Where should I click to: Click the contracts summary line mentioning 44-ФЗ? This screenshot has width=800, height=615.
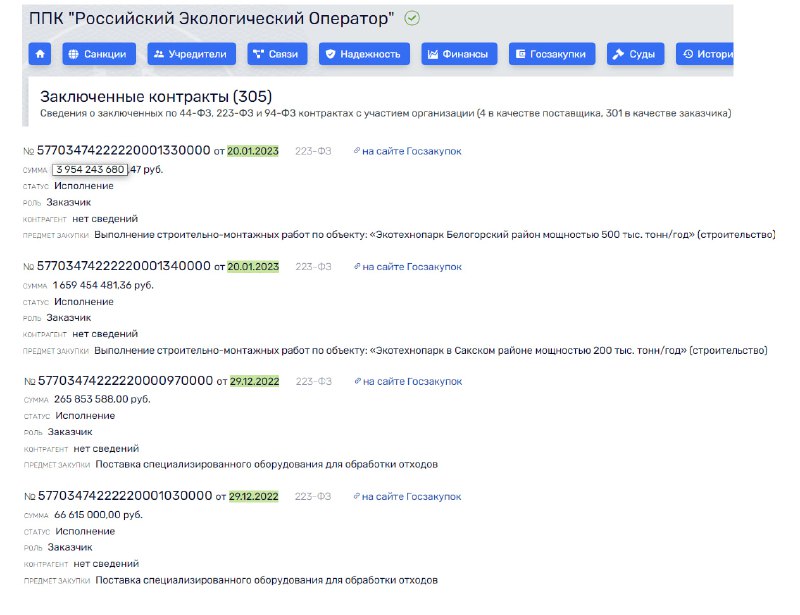click(386, 113)
